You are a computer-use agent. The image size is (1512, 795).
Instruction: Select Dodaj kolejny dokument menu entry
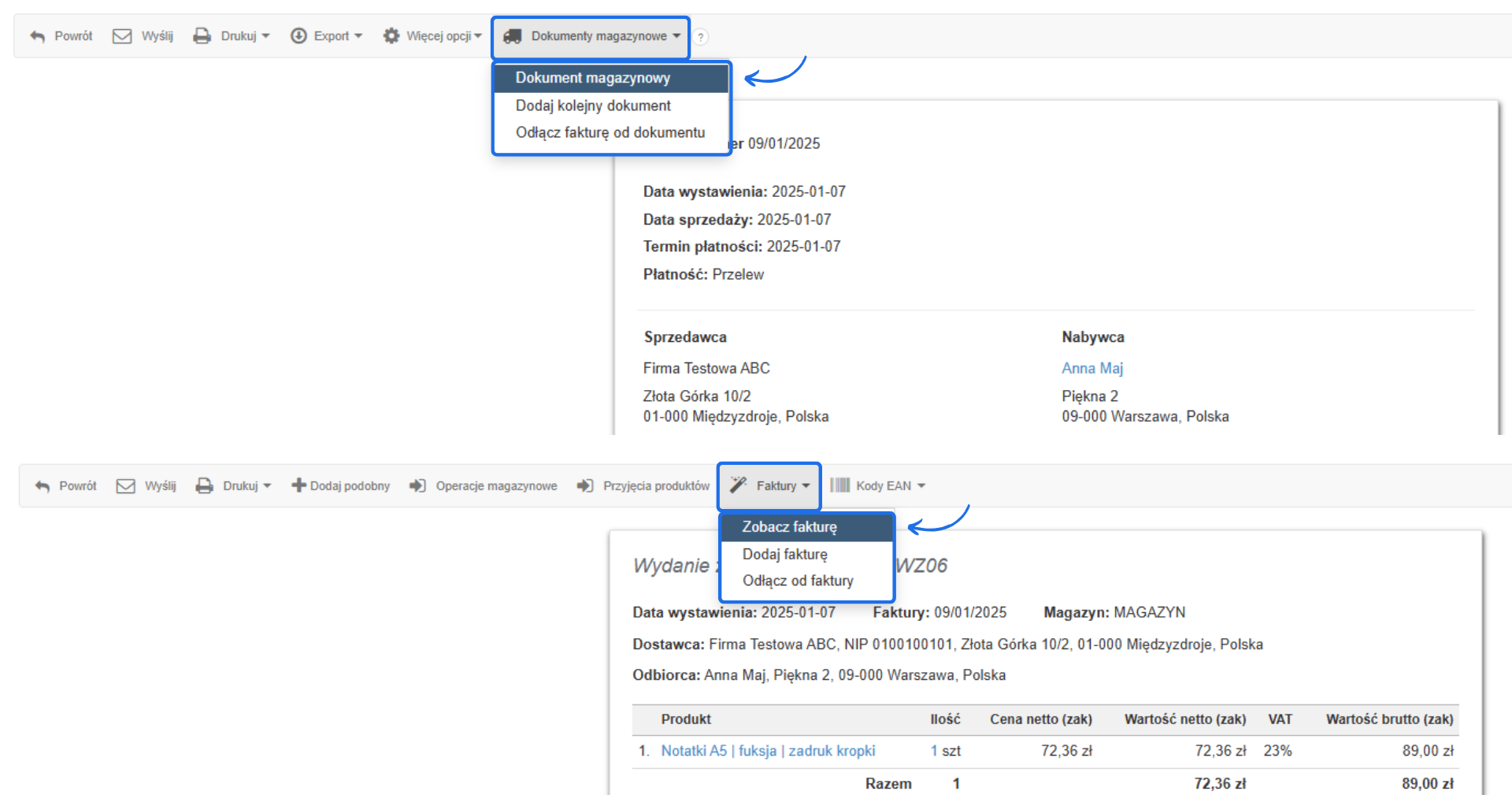(x=593, y=106)
